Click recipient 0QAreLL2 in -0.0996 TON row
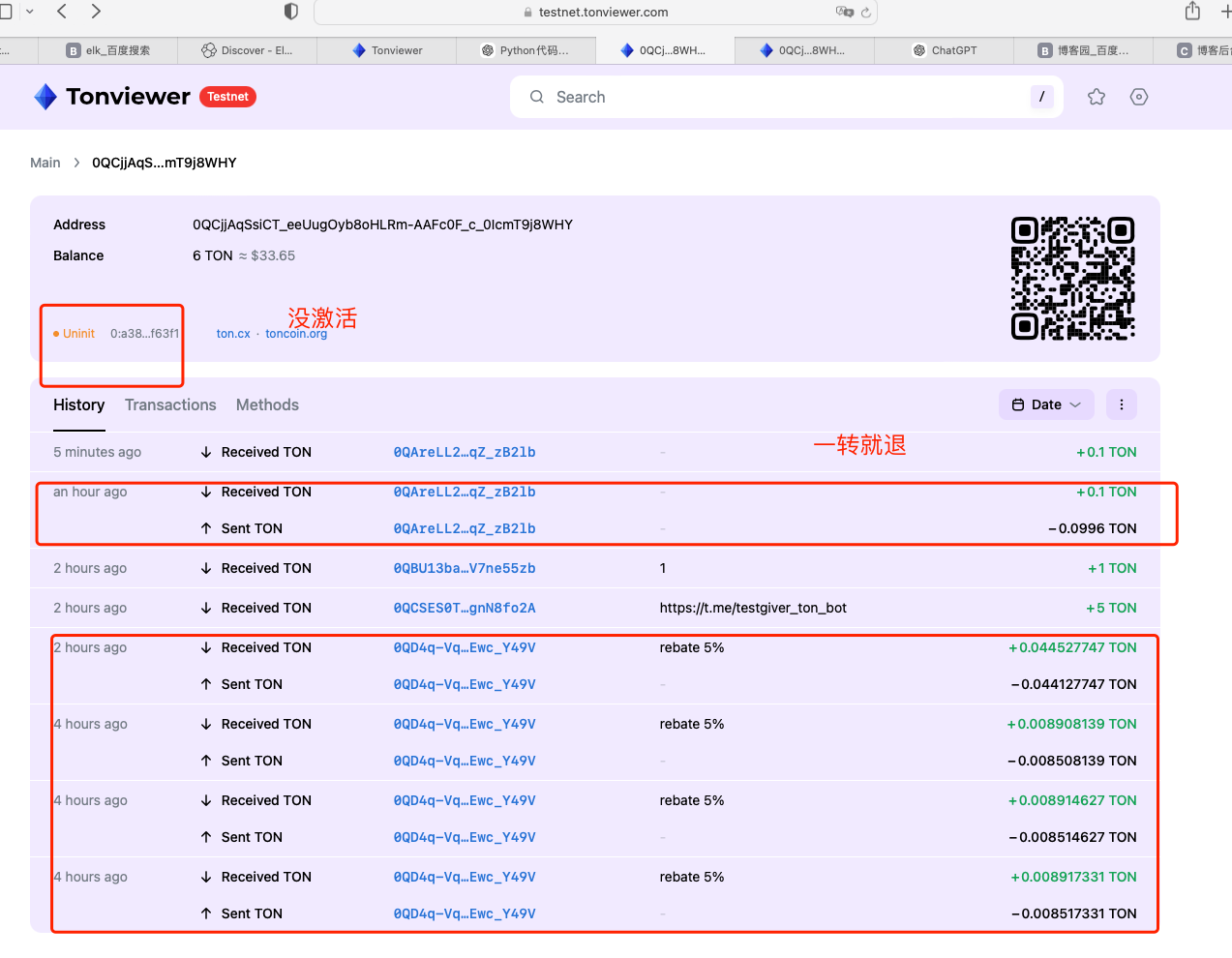This screenshot has height=958, width=1232. click(465, 528)
